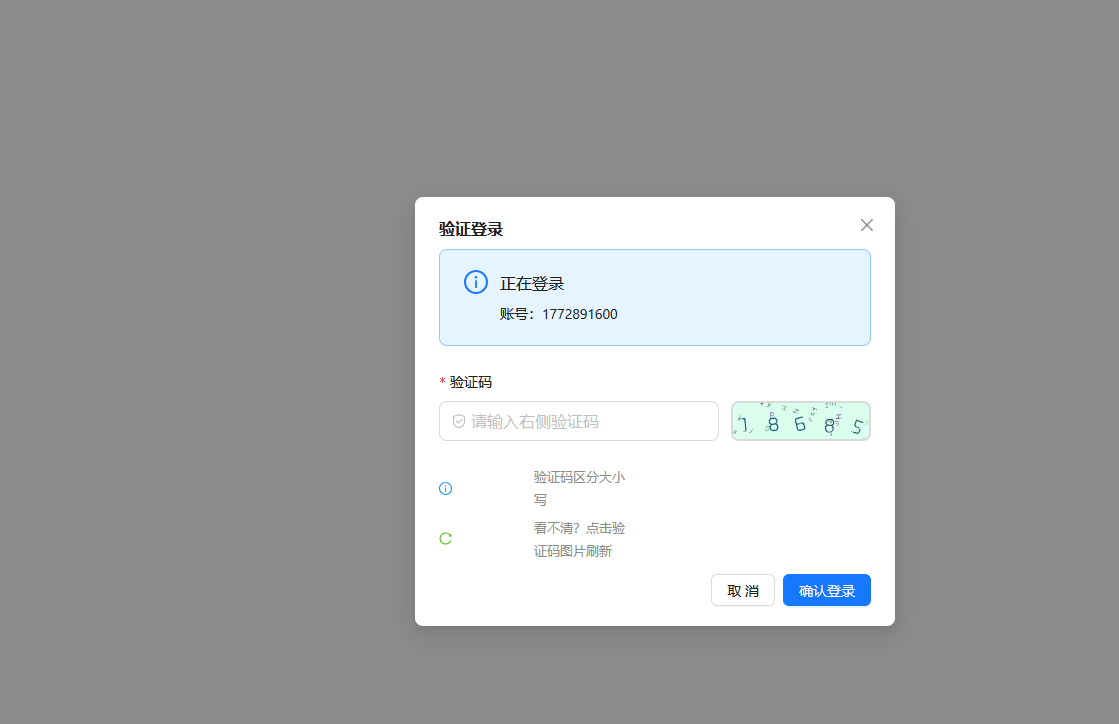Click the small blue info icon near 验证码区分大小写
The height and width of the screenshot is (724, 1119).
point(446,488)
